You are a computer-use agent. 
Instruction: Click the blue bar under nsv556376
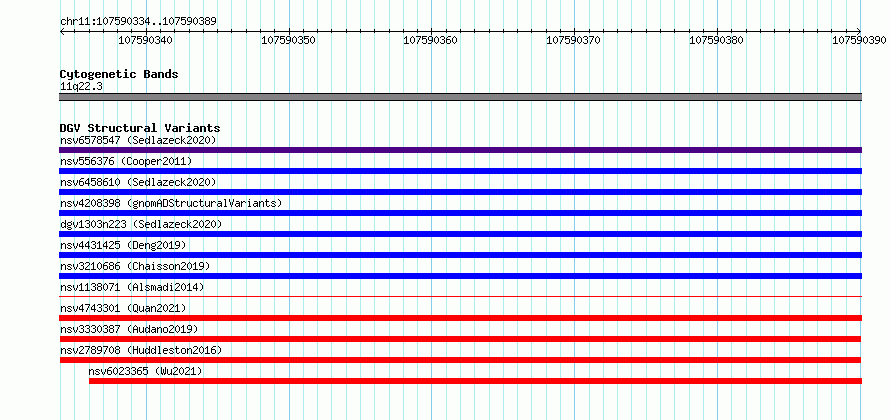click(460, 171)
